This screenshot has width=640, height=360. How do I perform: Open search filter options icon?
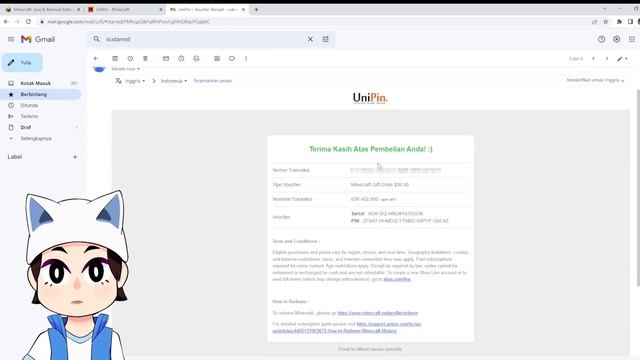pos(325,39)
